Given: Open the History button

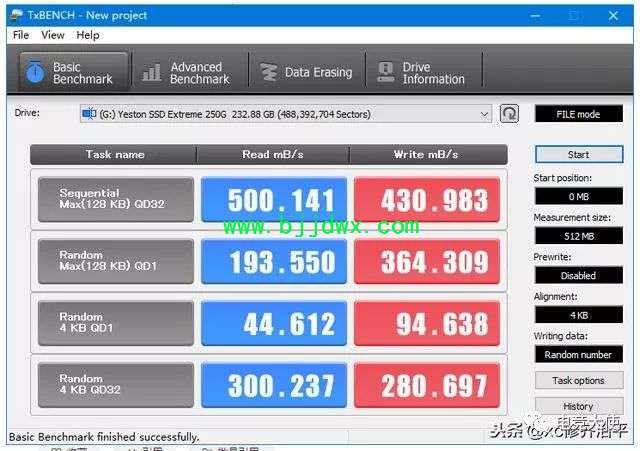Looking at the screenshot, I should coord(579,406).
